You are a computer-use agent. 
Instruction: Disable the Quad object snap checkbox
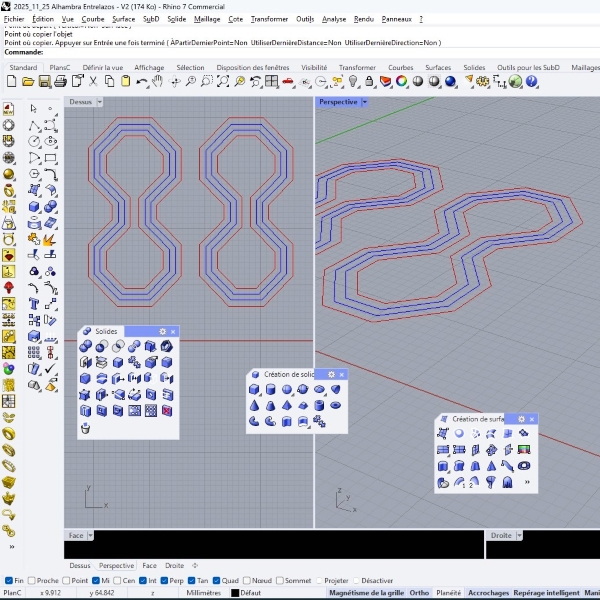[x=215, y=580]
